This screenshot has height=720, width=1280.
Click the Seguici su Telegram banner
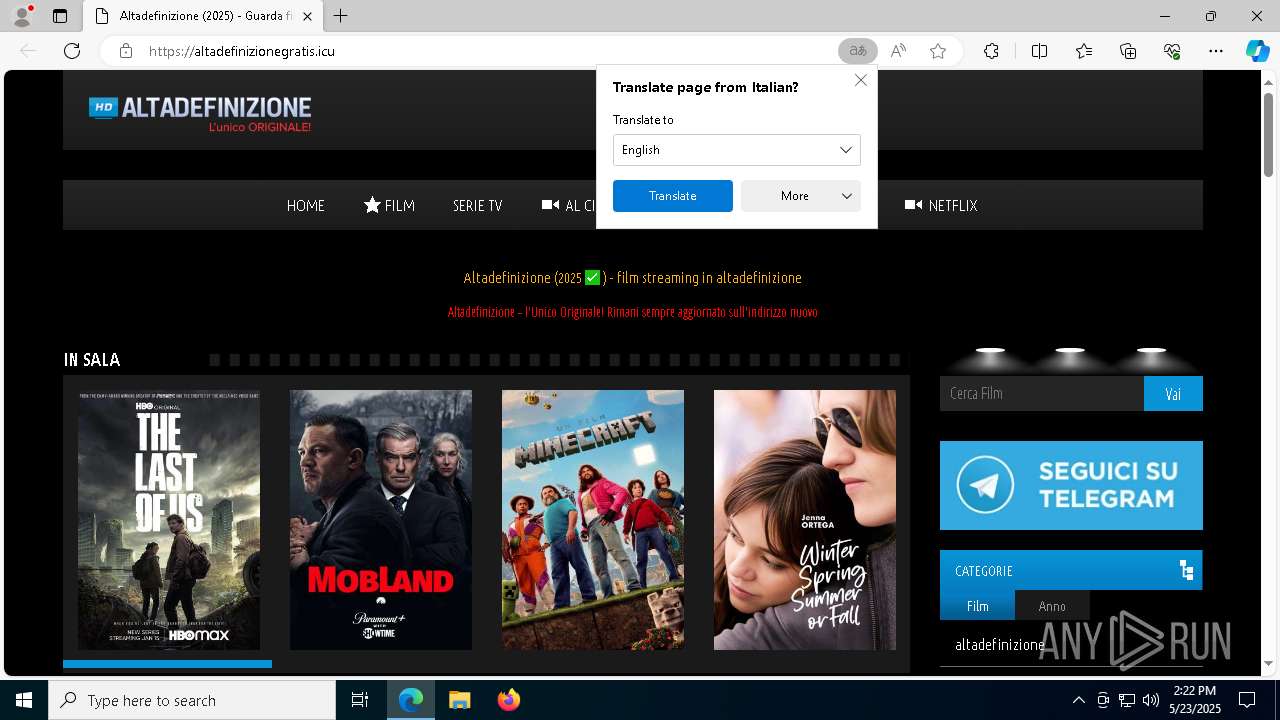pyautogui.click(x=1071, y=485)
